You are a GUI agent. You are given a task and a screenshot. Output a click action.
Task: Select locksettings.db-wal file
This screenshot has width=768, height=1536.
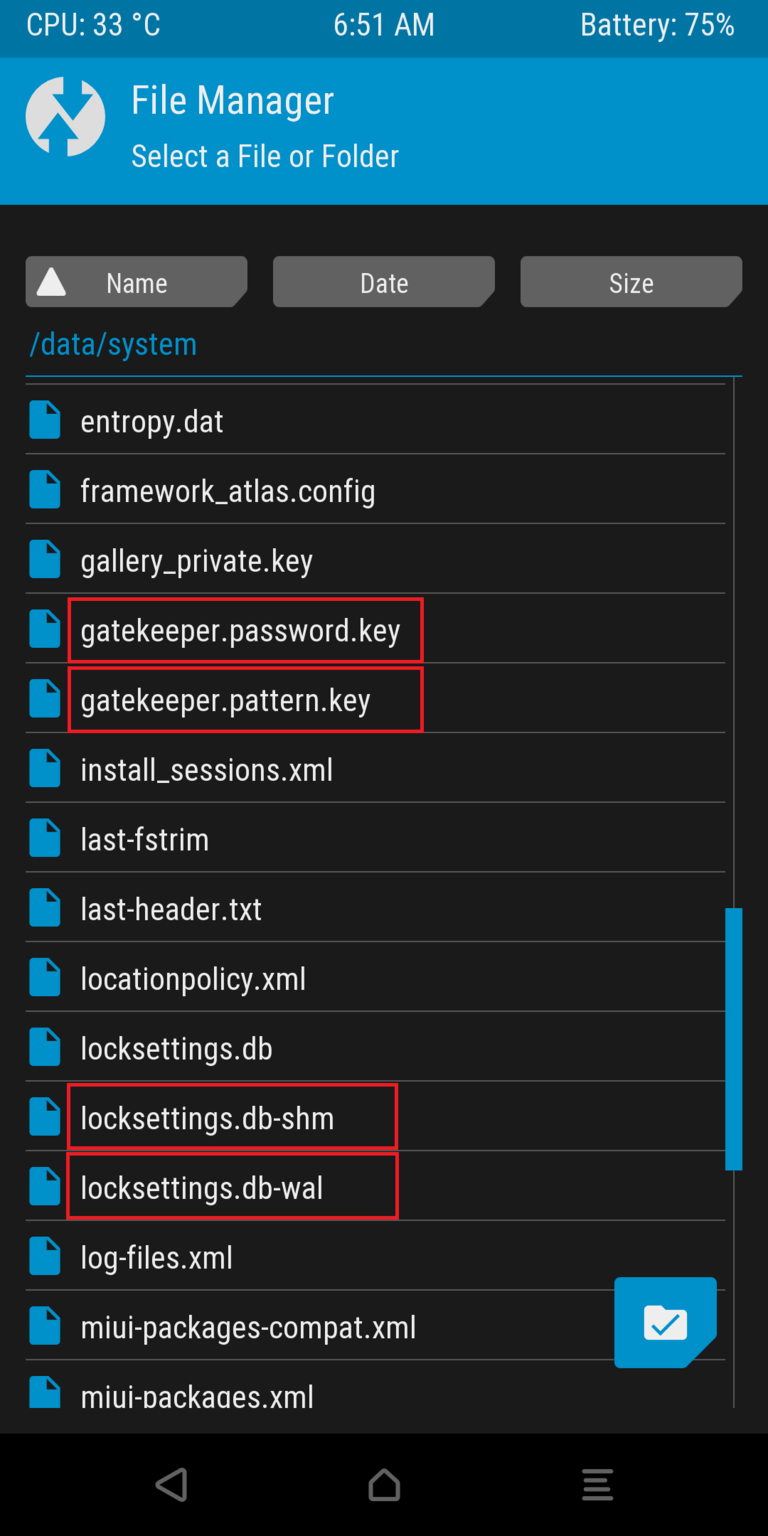click(202, 1188)
